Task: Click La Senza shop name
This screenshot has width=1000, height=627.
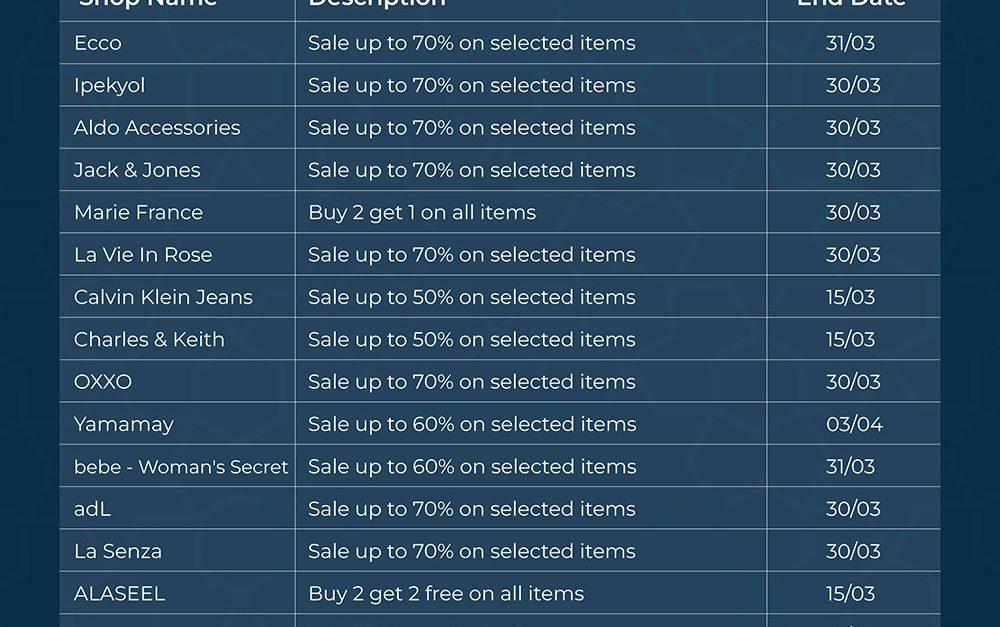Action: click(118, 551)
